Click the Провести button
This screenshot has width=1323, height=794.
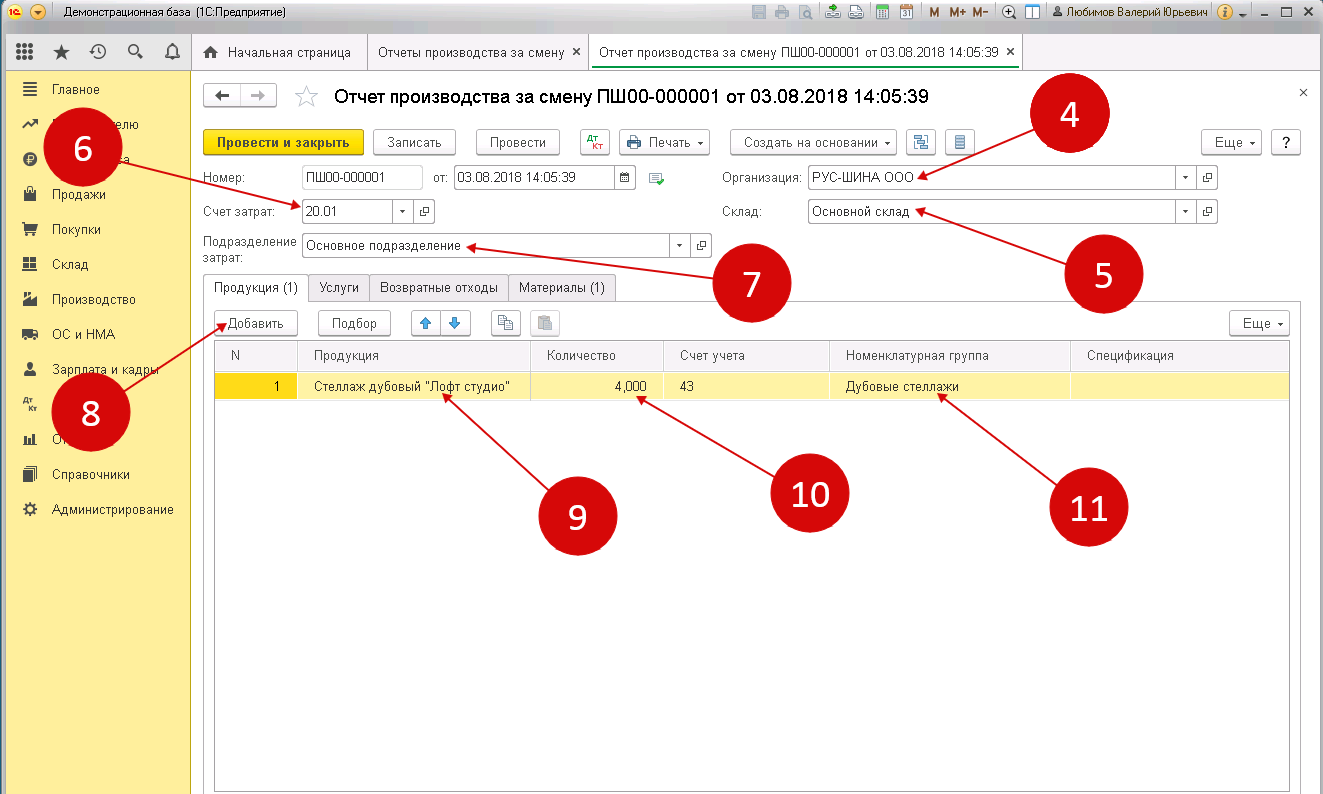pos(518,142)
